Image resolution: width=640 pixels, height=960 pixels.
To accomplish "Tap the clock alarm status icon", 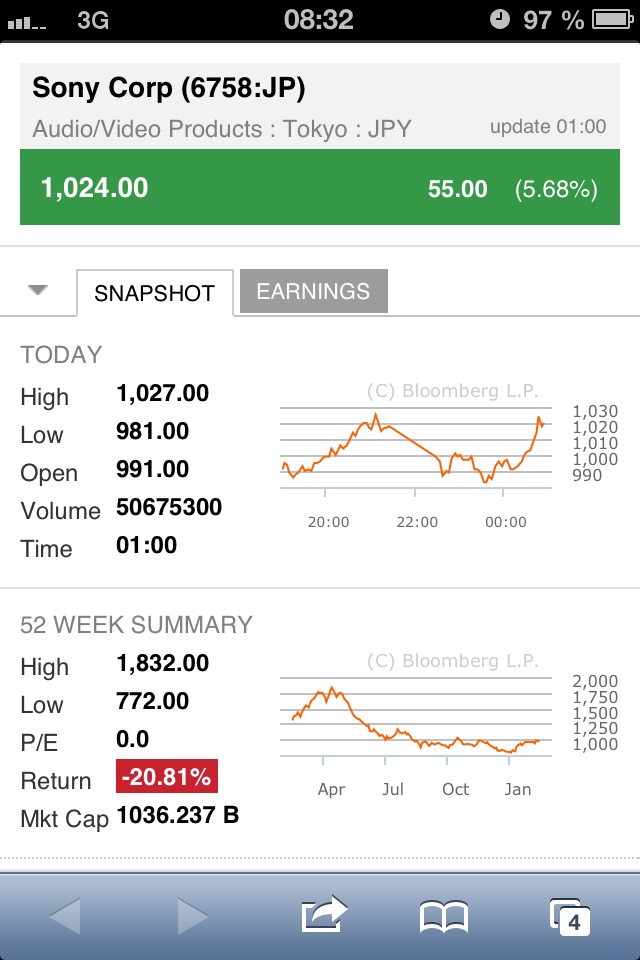I will (502, 19).
